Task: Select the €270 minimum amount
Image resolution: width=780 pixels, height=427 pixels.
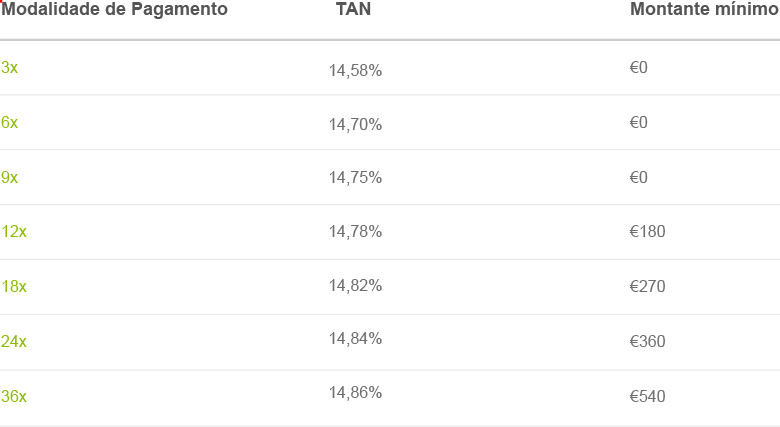Action: coord(647,287)
